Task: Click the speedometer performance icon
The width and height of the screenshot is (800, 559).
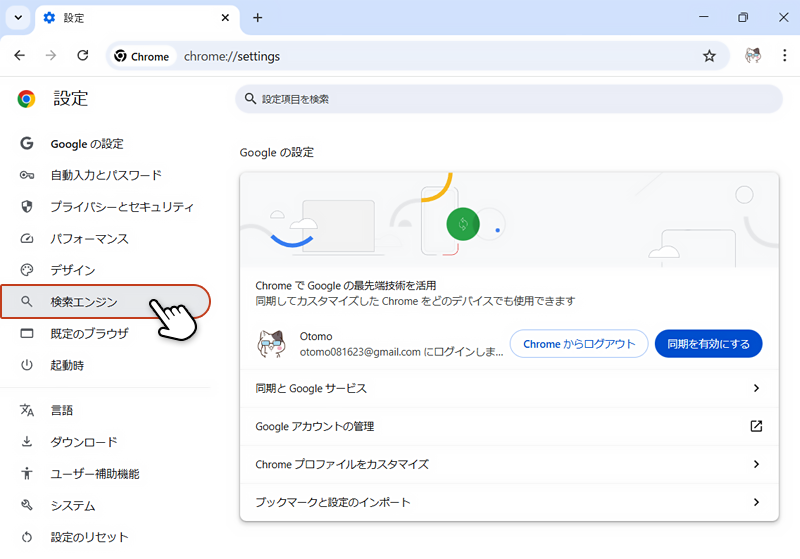Action: click(x=27, y=239)
